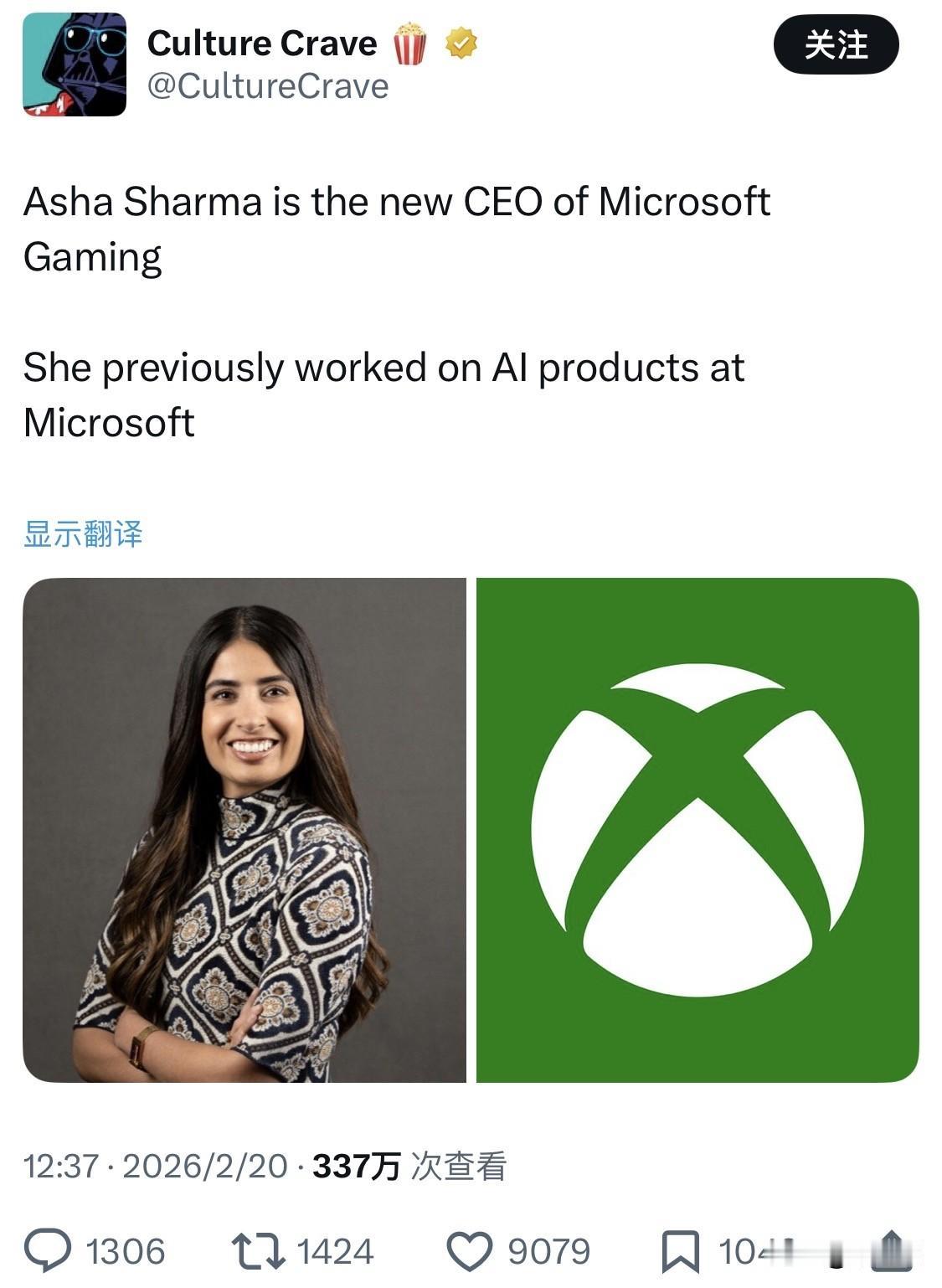Open the 9079 likes count
Screen dimensions: 942x1288
(548, 1252)
